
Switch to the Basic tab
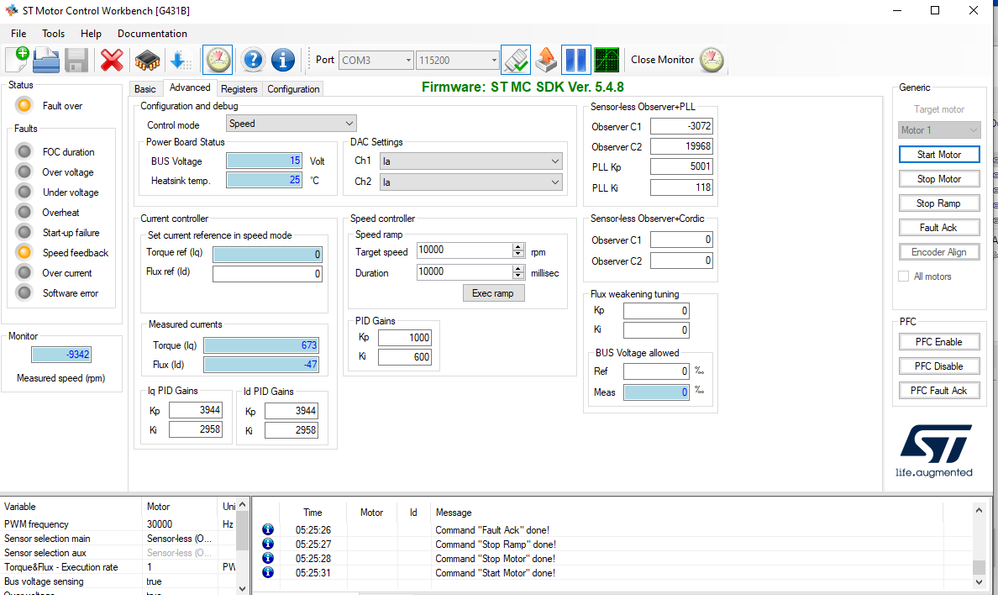145,89
